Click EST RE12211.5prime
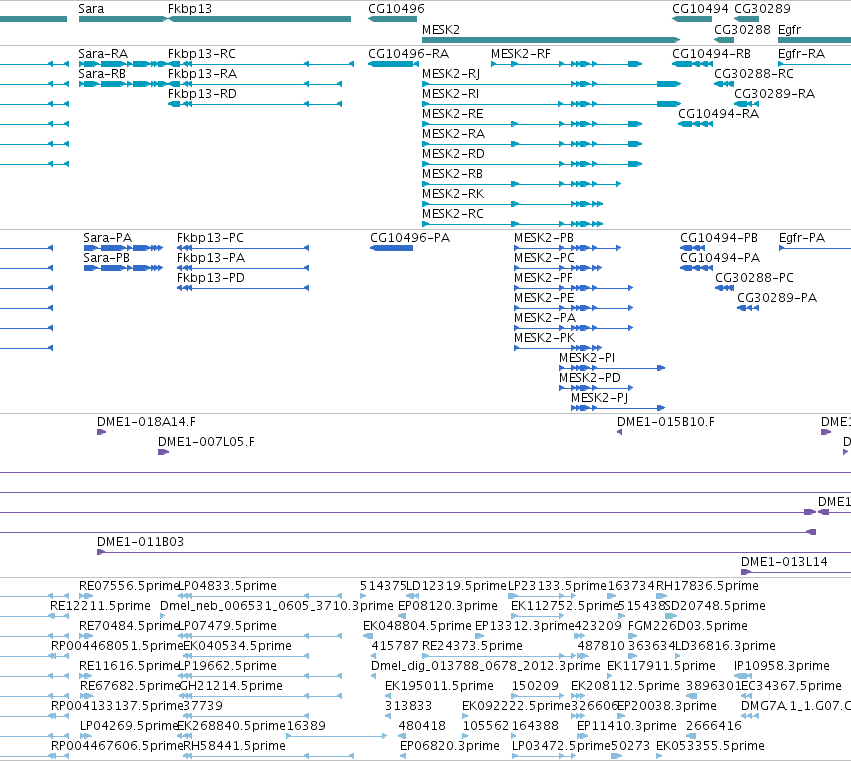 (x=100, y=606)
